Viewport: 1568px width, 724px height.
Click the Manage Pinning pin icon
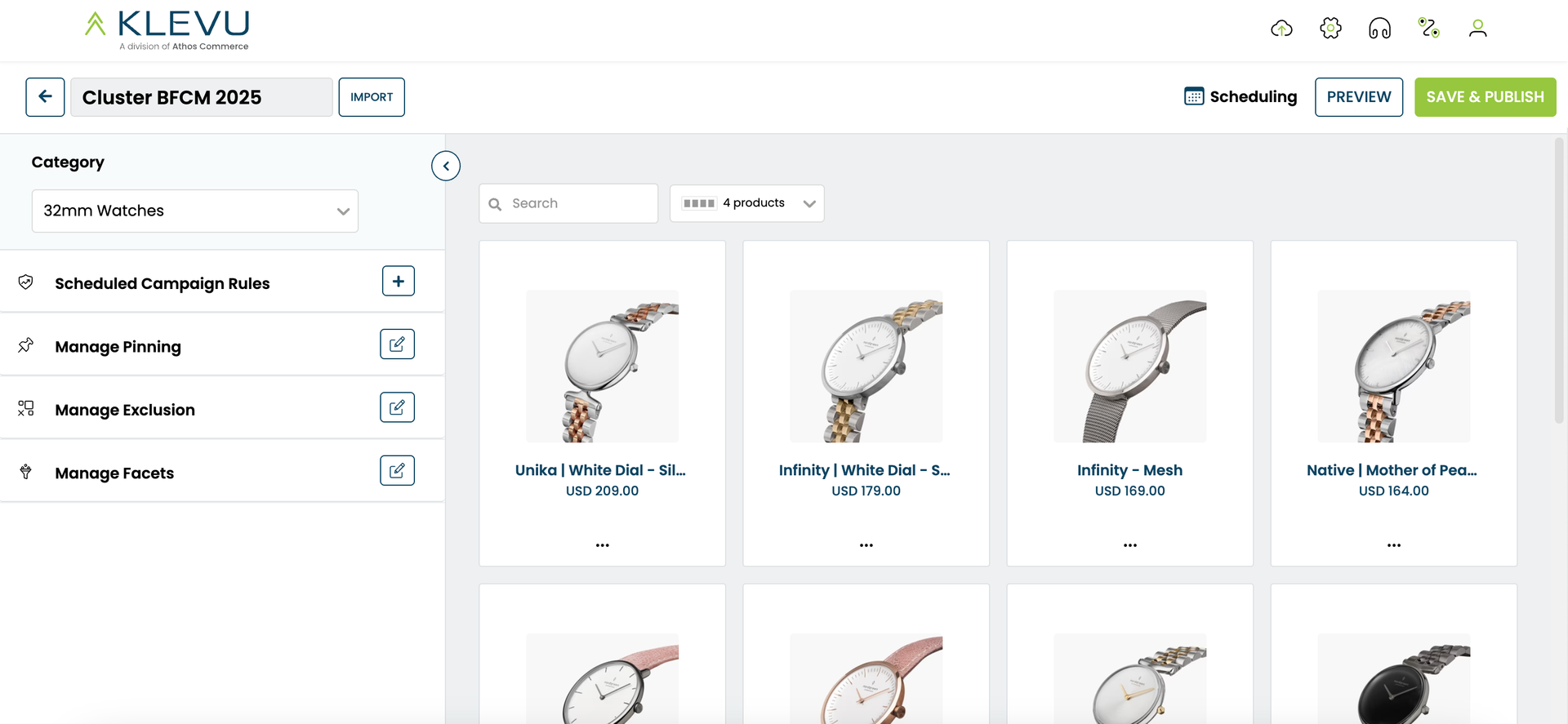point(26,345)
